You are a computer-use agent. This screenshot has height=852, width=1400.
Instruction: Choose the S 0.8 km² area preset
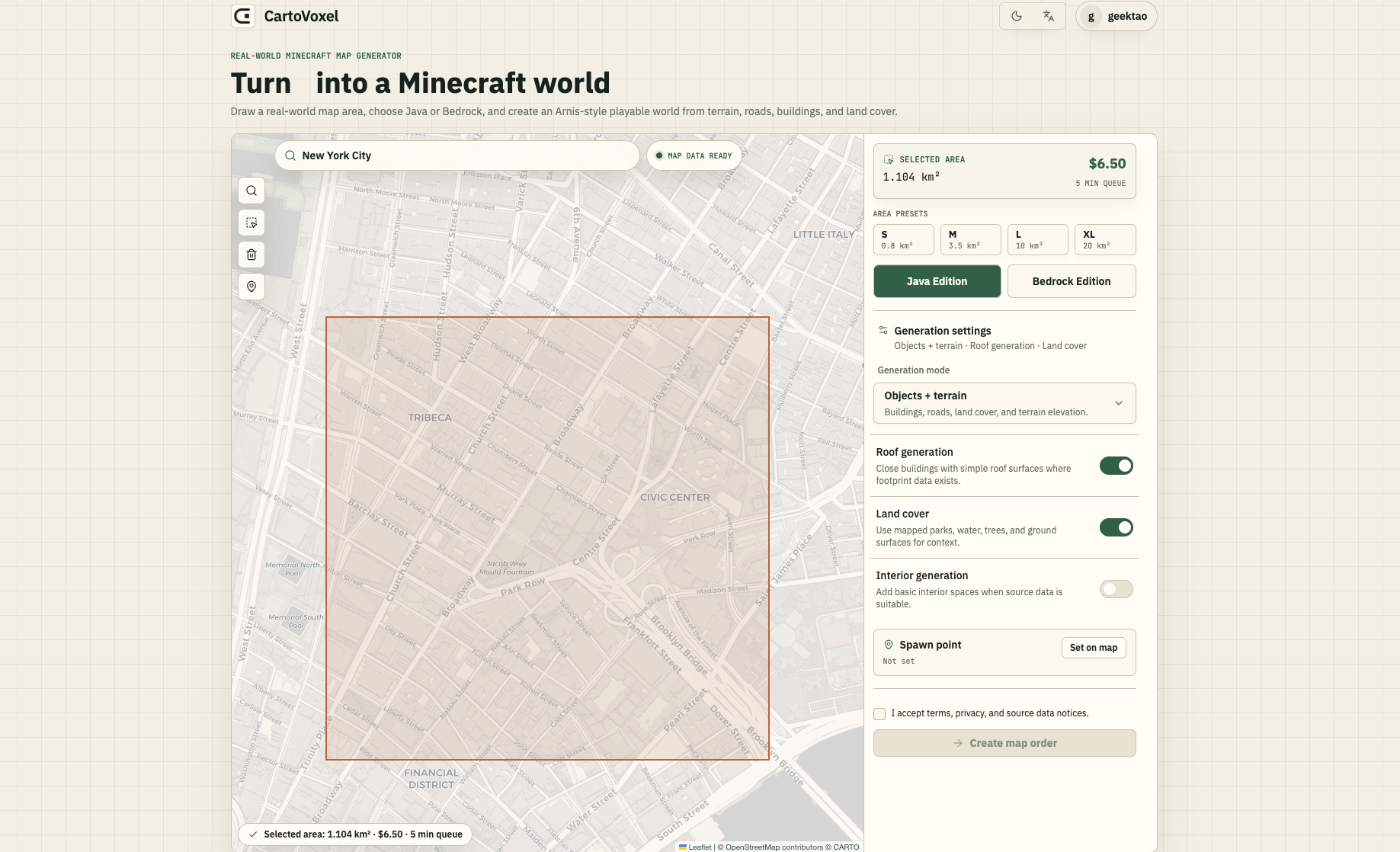904,239
